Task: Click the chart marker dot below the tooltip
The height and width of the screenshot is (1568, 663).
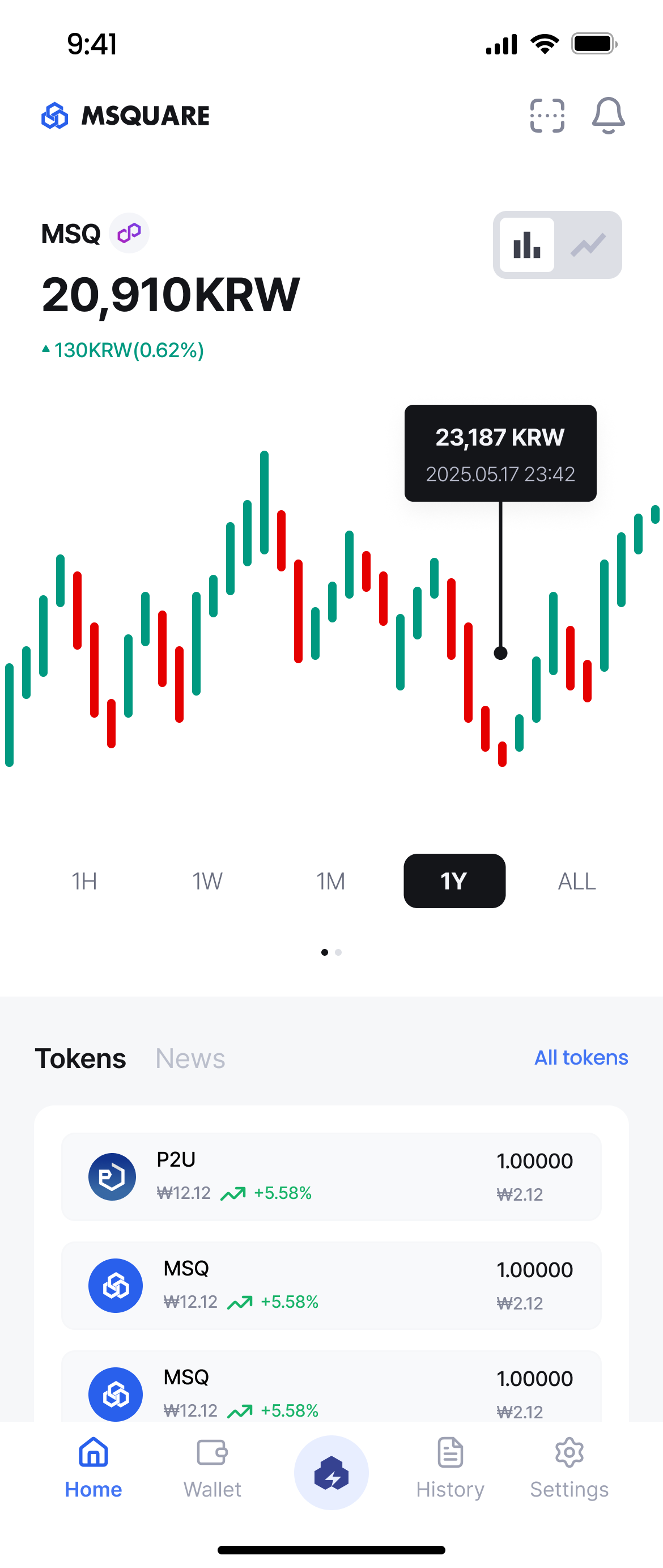Action: [500, 653]
